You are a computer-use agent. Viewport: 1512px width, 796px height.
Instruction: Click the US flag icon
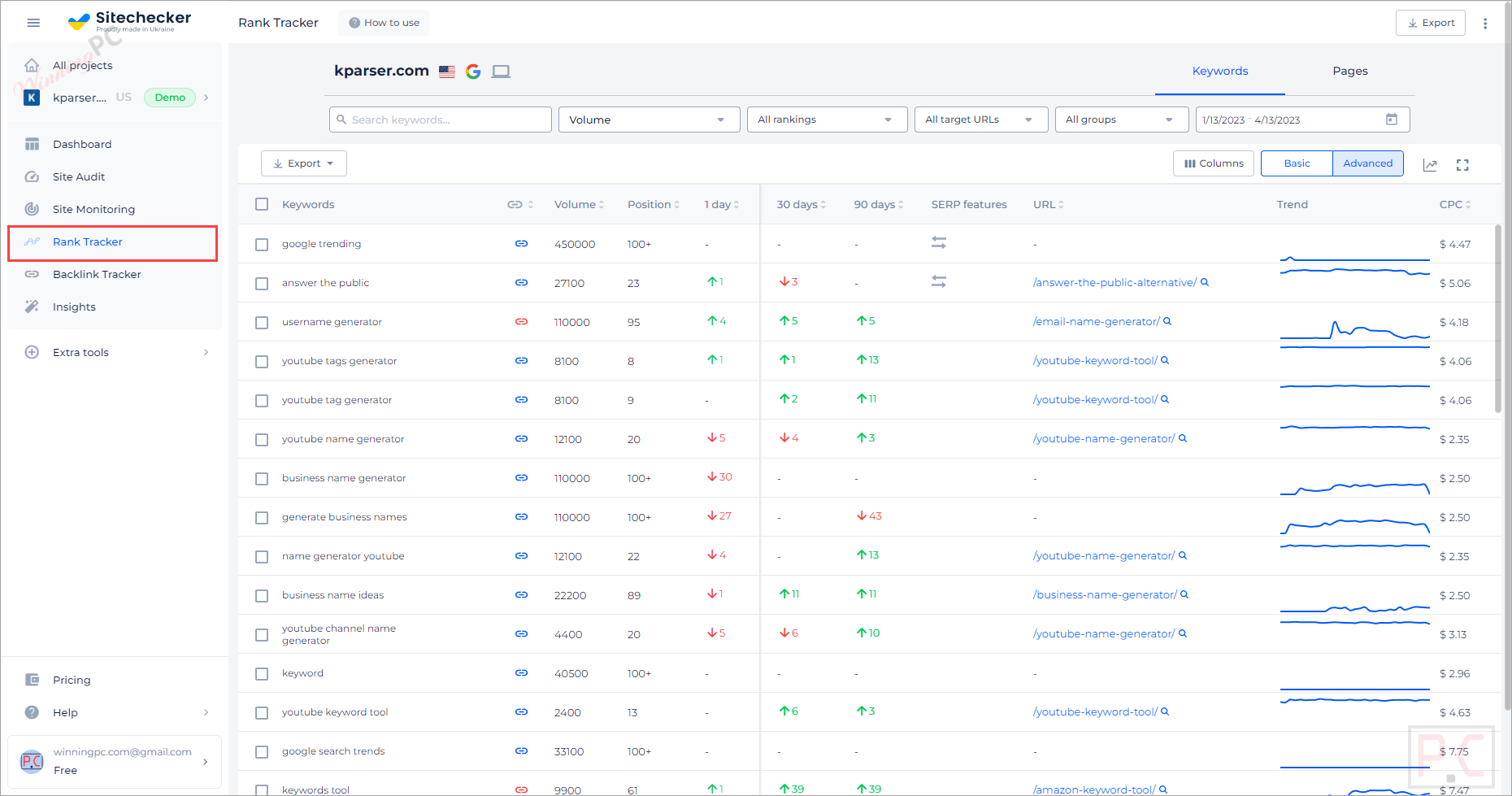[447, 72]
